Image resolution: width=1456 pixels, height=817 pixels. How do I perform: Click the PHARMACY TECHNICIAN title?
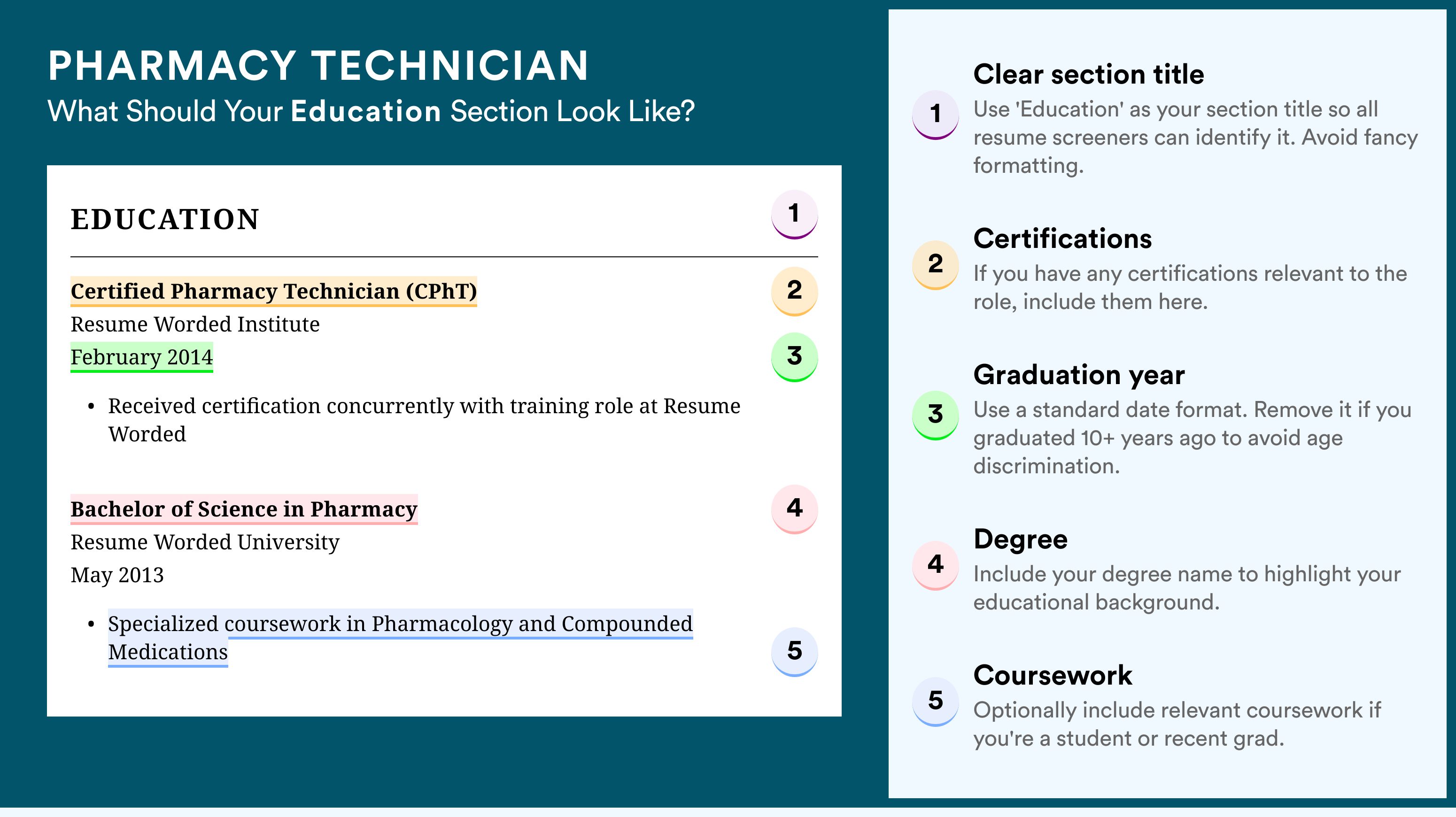coord(318,66)
